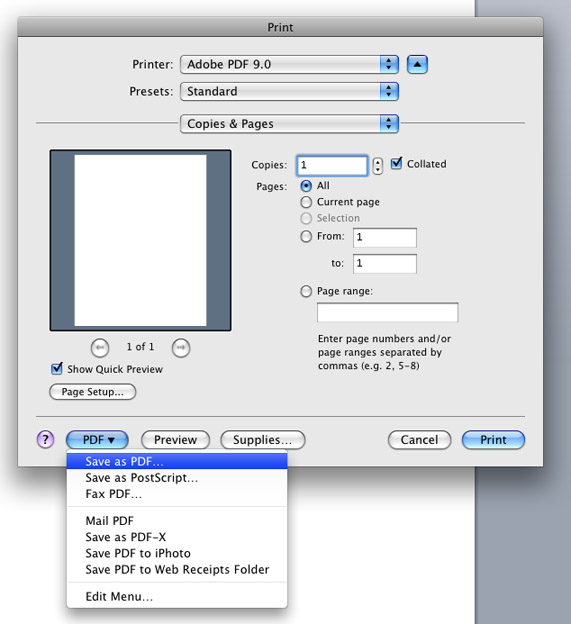Choose Save as PostScript… menu item

(177, 478)
